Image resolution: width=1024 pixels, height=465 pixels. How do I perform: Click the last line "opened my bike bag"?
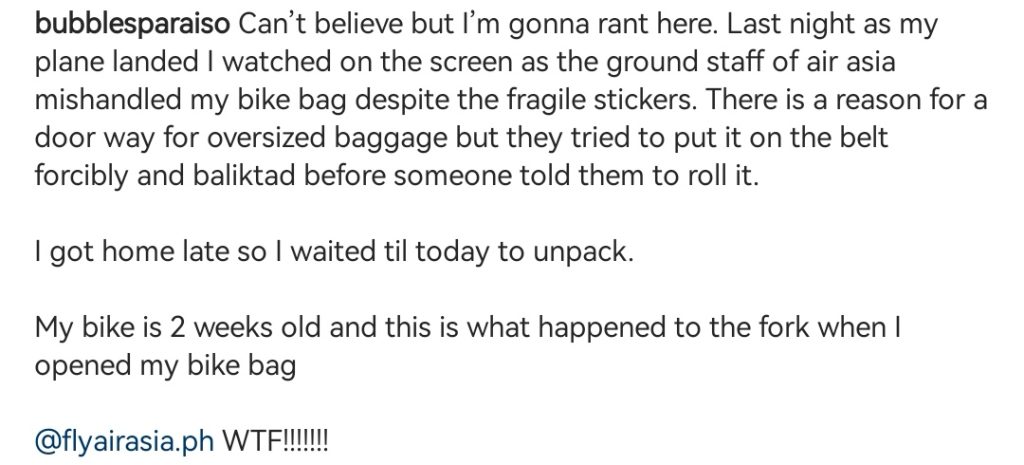166,365
